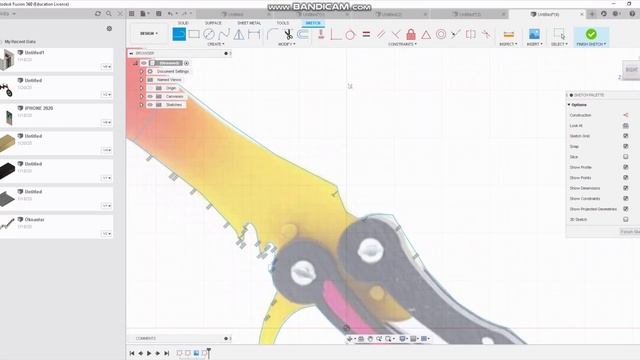The image size is (640, 360).
Task: Click the Insert image icon
Action: point(534,34)
